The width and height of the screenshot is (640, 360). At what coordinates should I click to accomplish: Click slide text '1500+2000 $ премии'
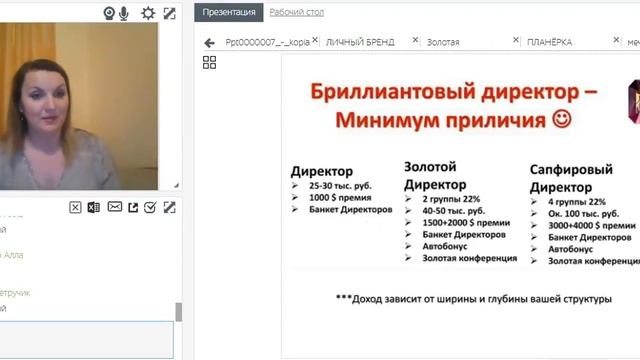466,223
